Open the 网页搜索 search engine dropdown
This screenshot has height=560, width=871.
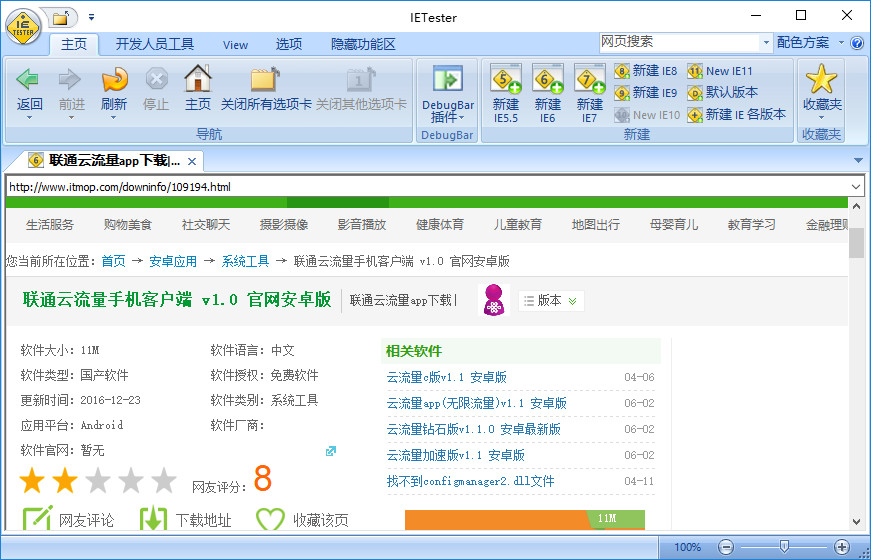tap(767, 43)
